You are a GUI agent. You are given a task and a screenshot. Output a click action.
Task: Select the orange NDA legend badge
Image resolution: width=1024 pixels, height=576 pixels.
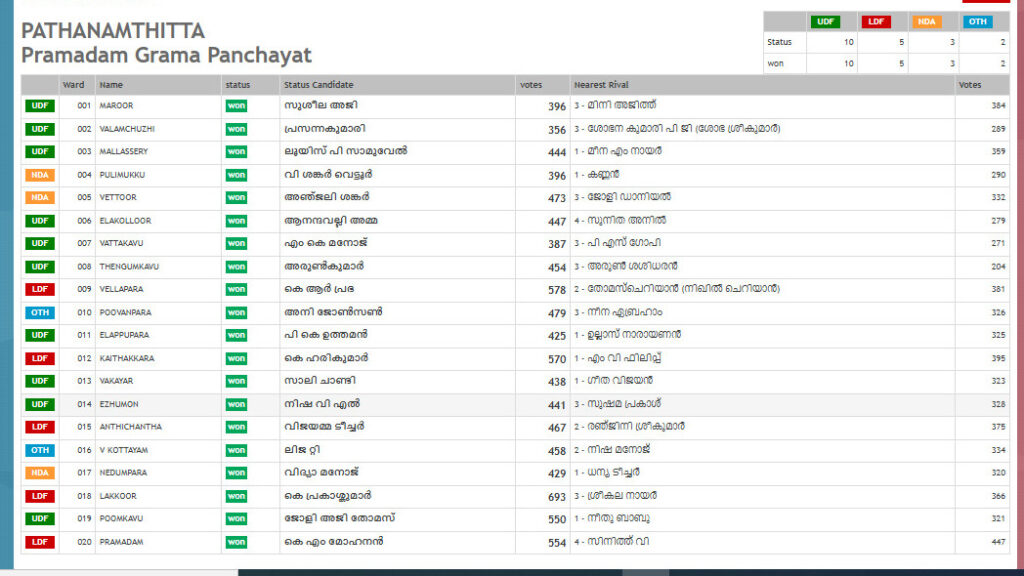(x=927, y=21)
